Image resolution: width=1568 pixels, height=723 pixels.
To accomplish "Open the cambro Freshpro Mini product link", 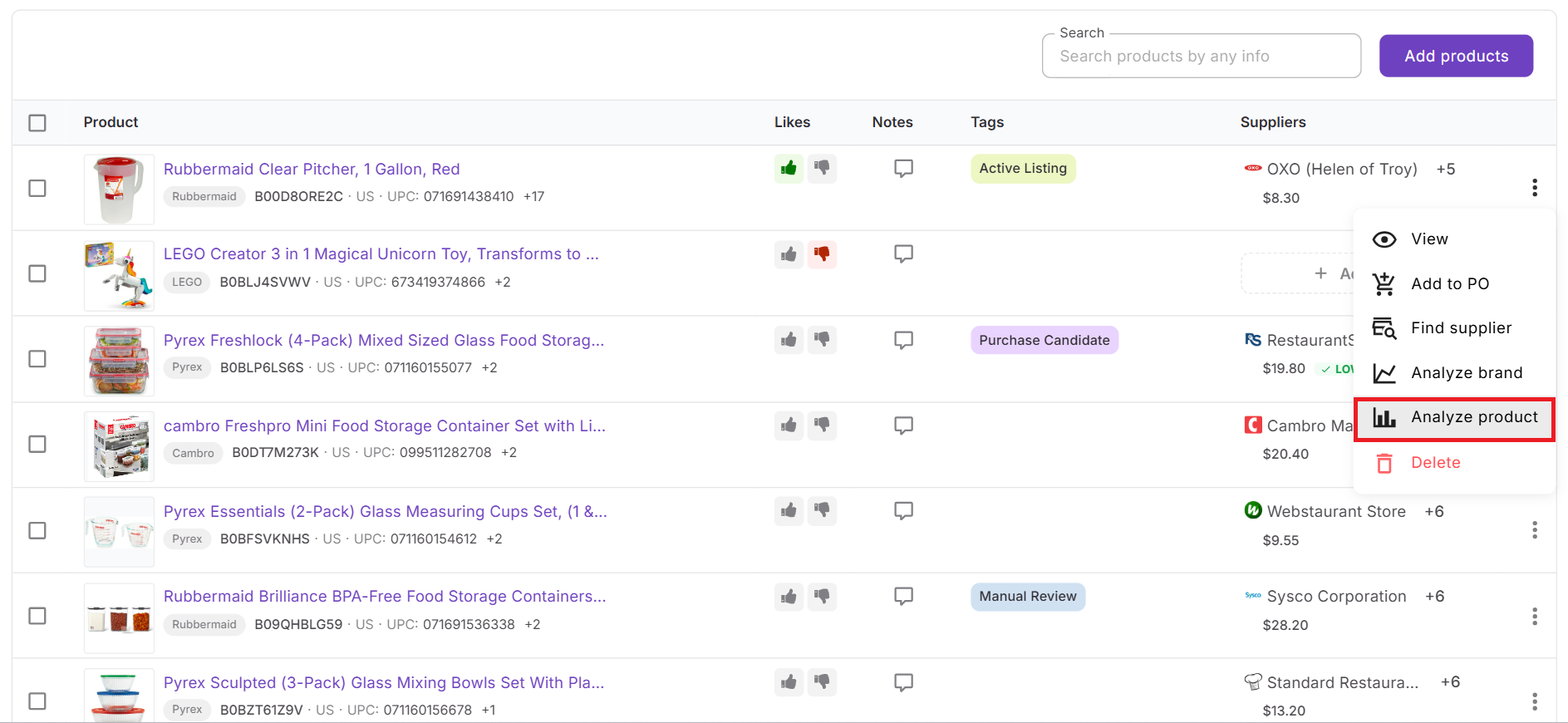I will (x=384, y=425).
